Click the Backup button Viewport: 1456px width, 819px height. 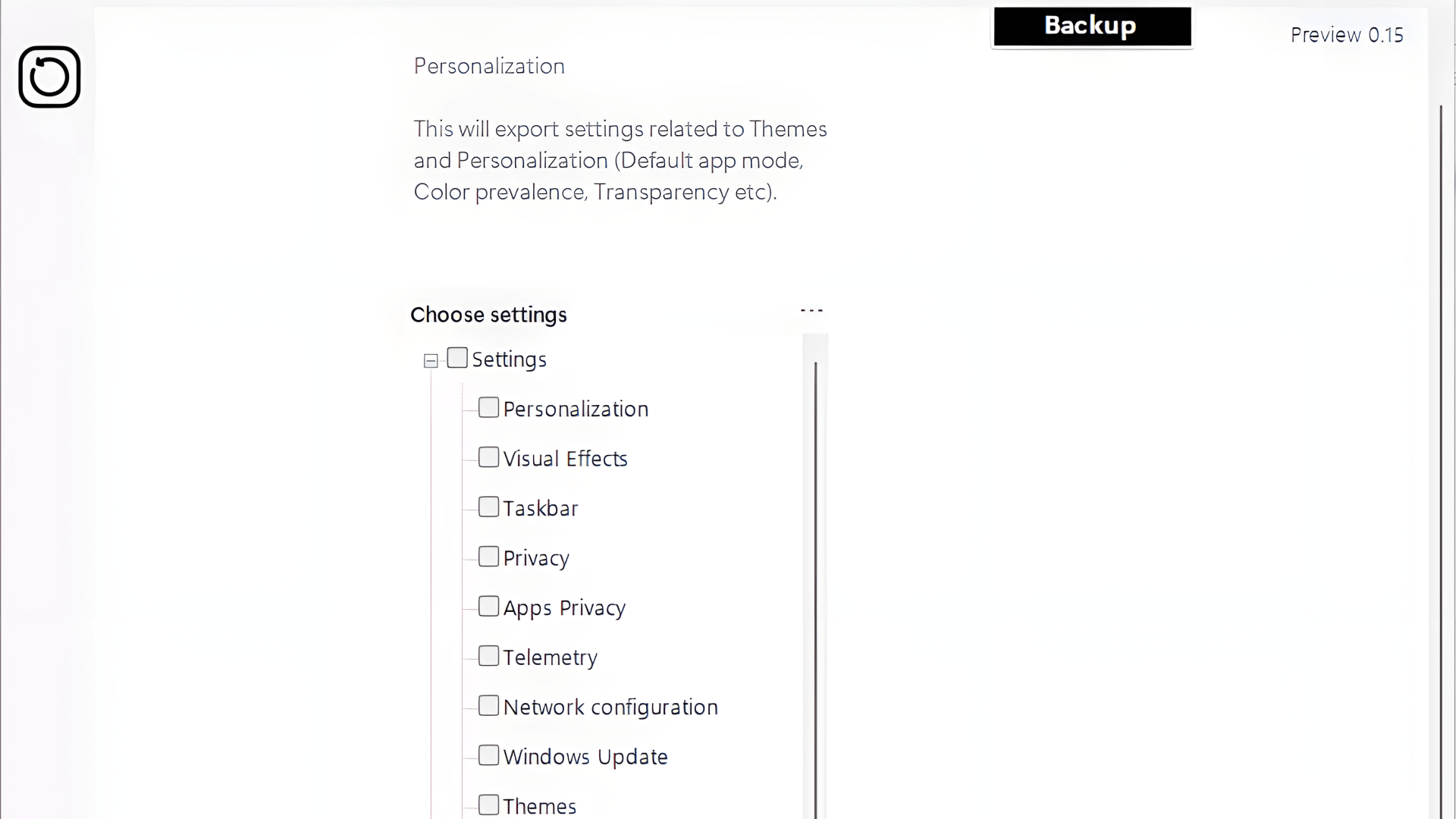tap(1090, 26)
